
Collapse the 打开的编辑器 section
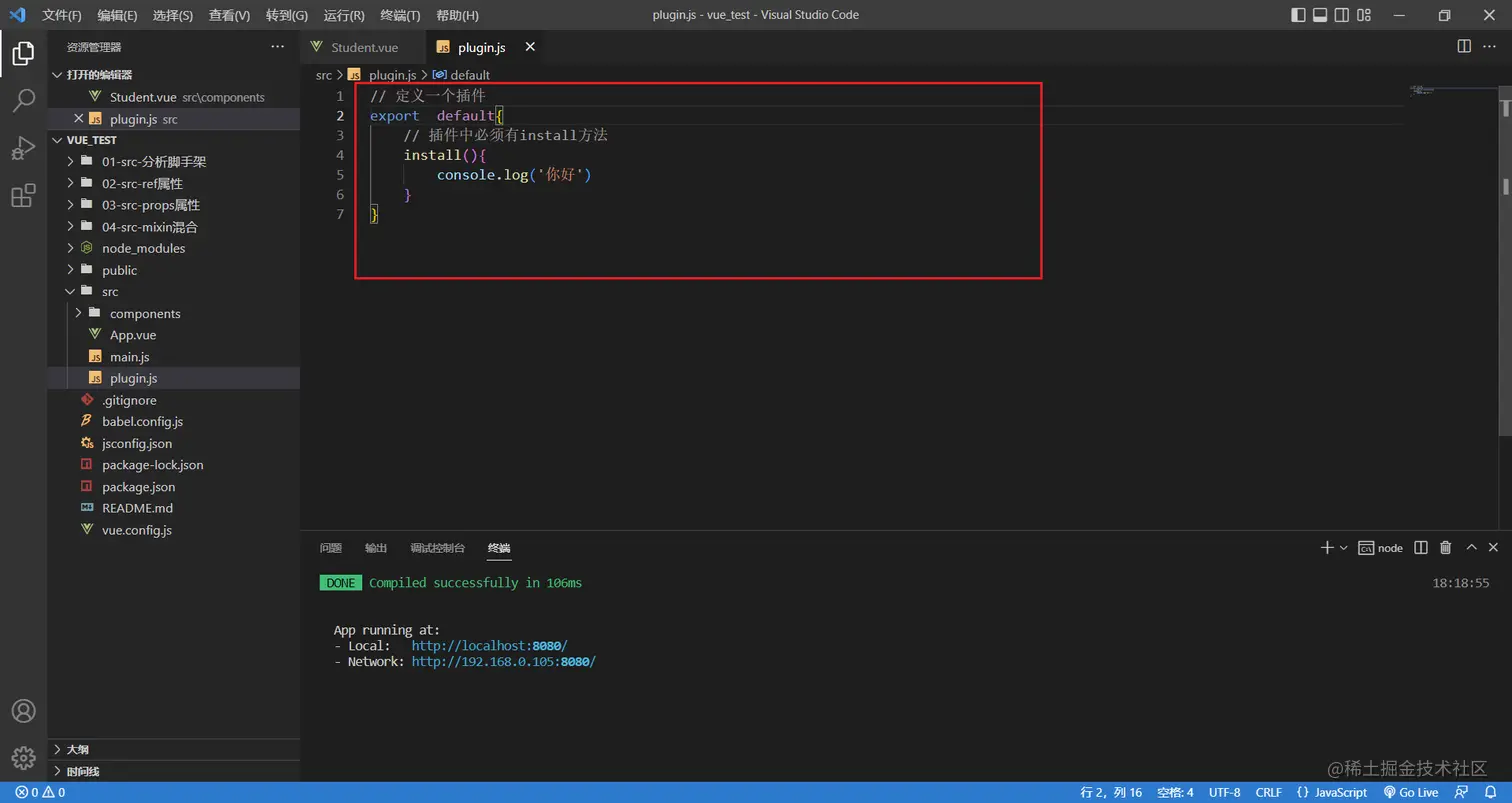click(174, 75)
